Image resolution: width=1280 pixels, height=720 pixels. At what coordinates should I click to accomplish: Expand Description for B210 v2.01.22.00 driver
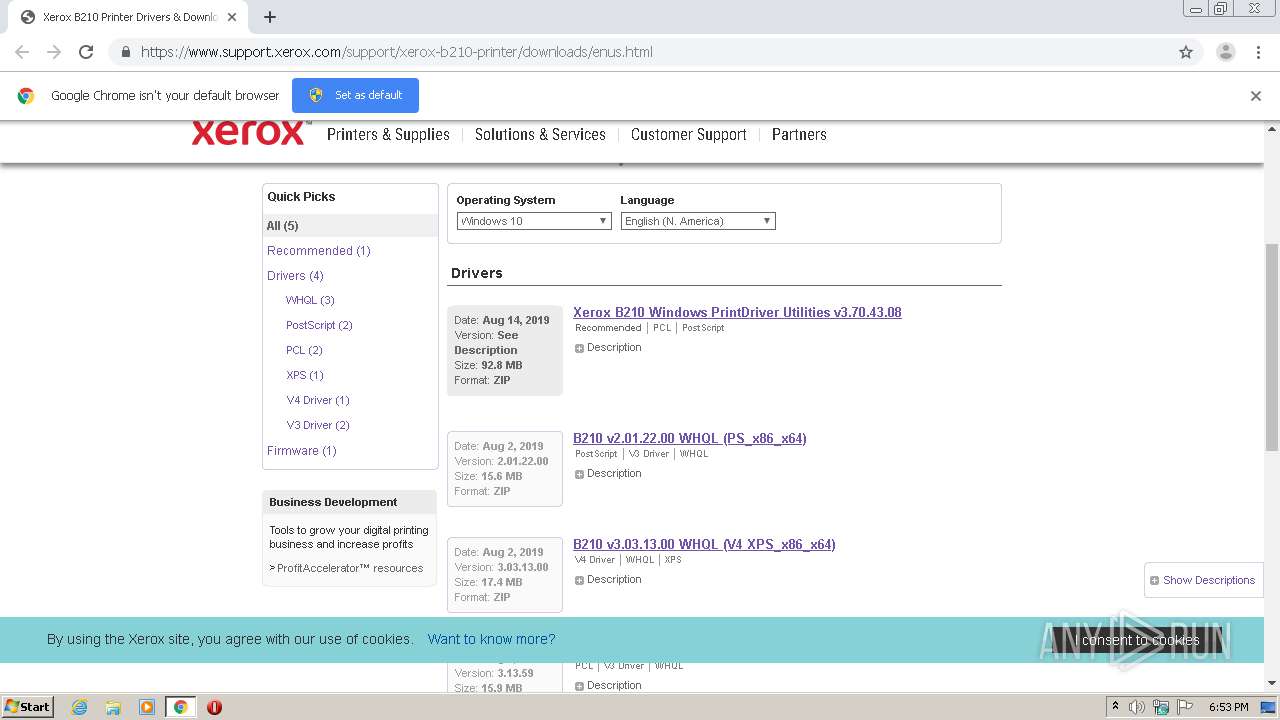pos(608,474)
